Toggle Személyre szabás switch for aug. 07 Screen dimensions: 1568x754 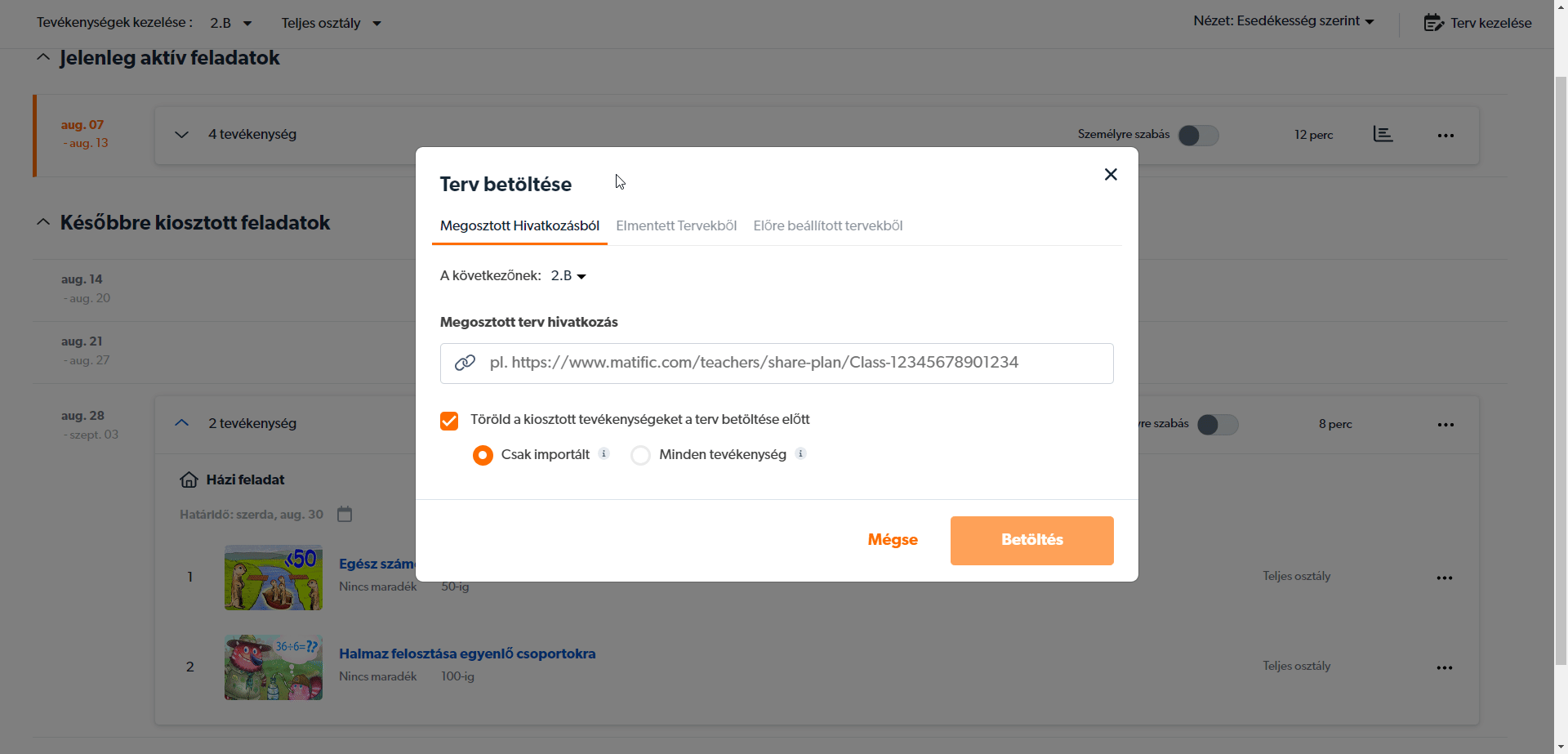coord(1198,136)
